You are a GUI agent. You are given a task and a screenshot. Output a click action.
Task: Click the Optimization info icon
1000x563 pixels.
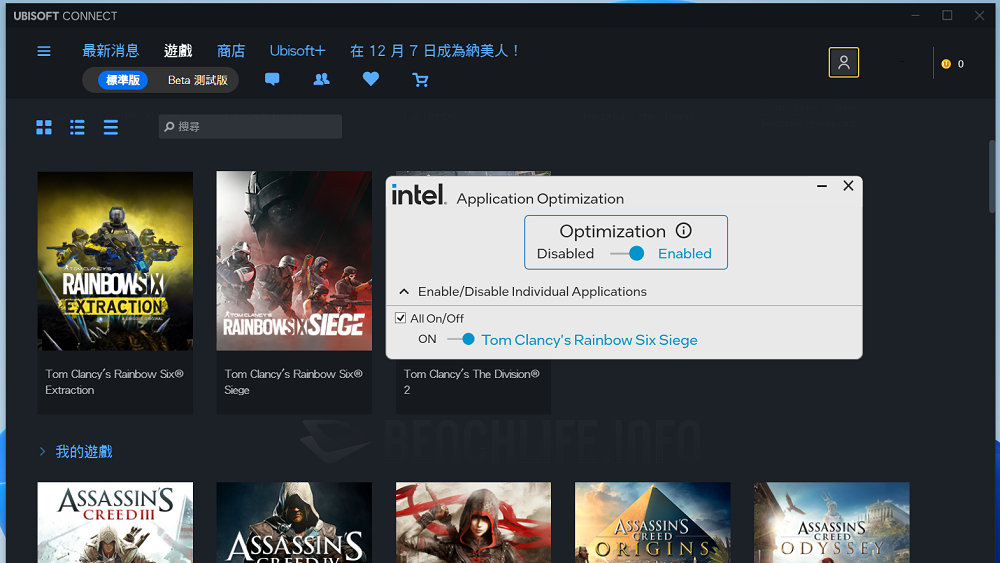pos(684,230)
